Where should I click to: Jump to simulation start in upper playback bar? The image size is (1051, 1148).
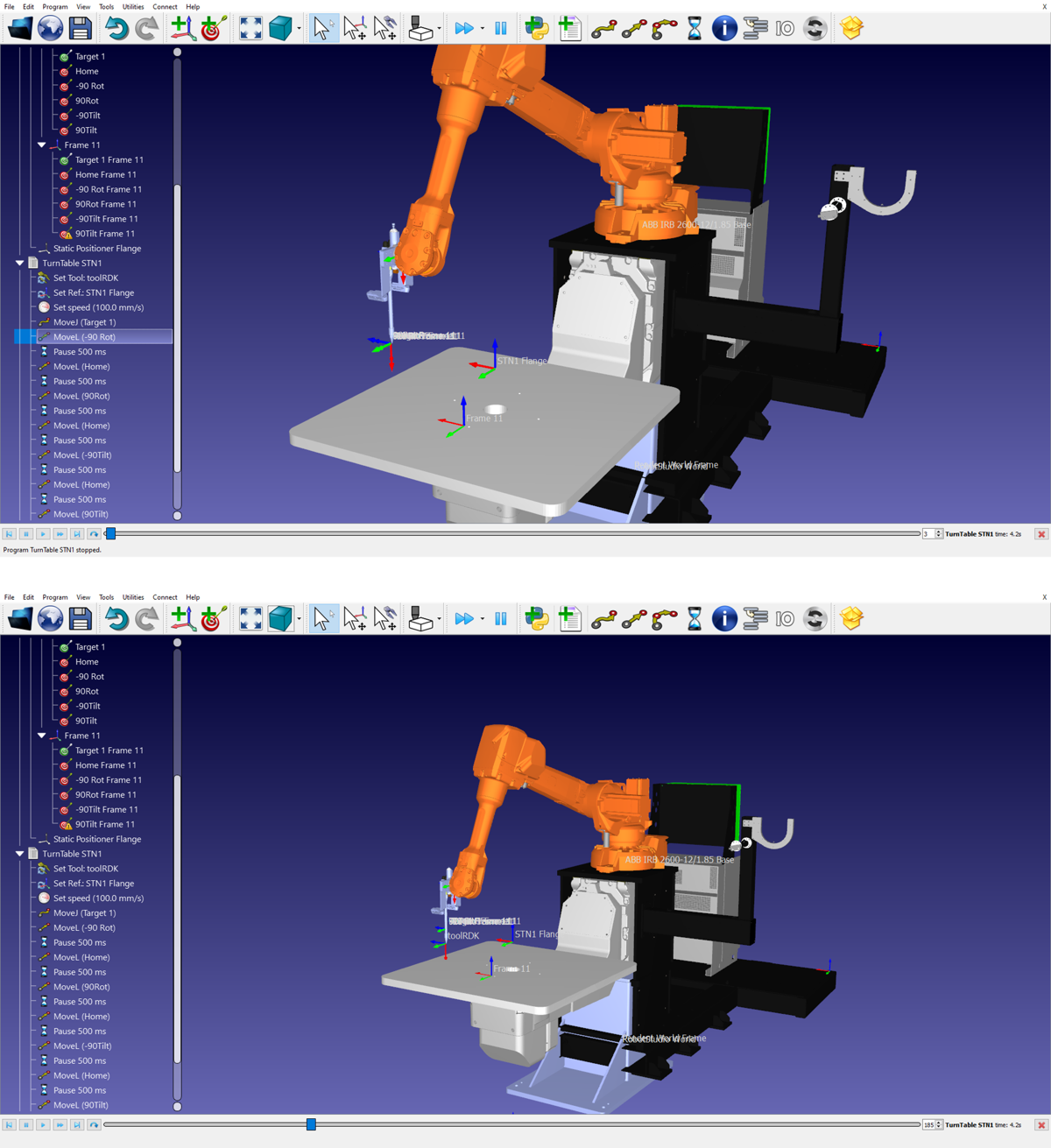click(x=9, y=534)
